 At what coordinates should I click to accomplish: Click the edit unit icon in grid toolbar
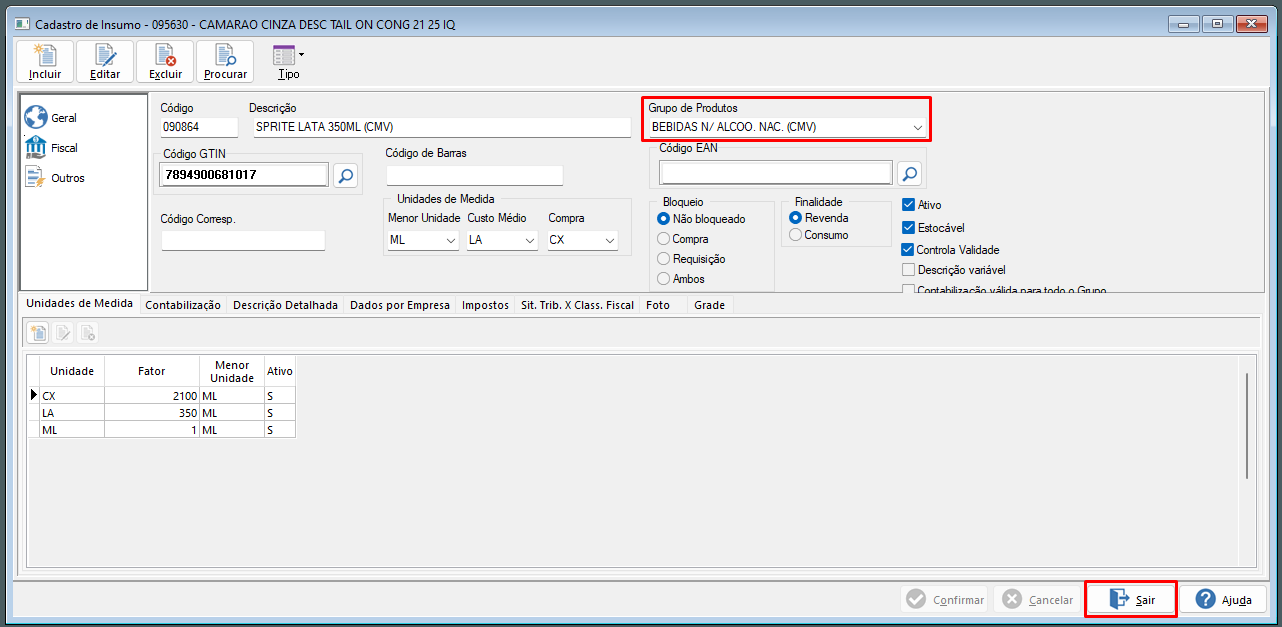[x=63, y=333]
